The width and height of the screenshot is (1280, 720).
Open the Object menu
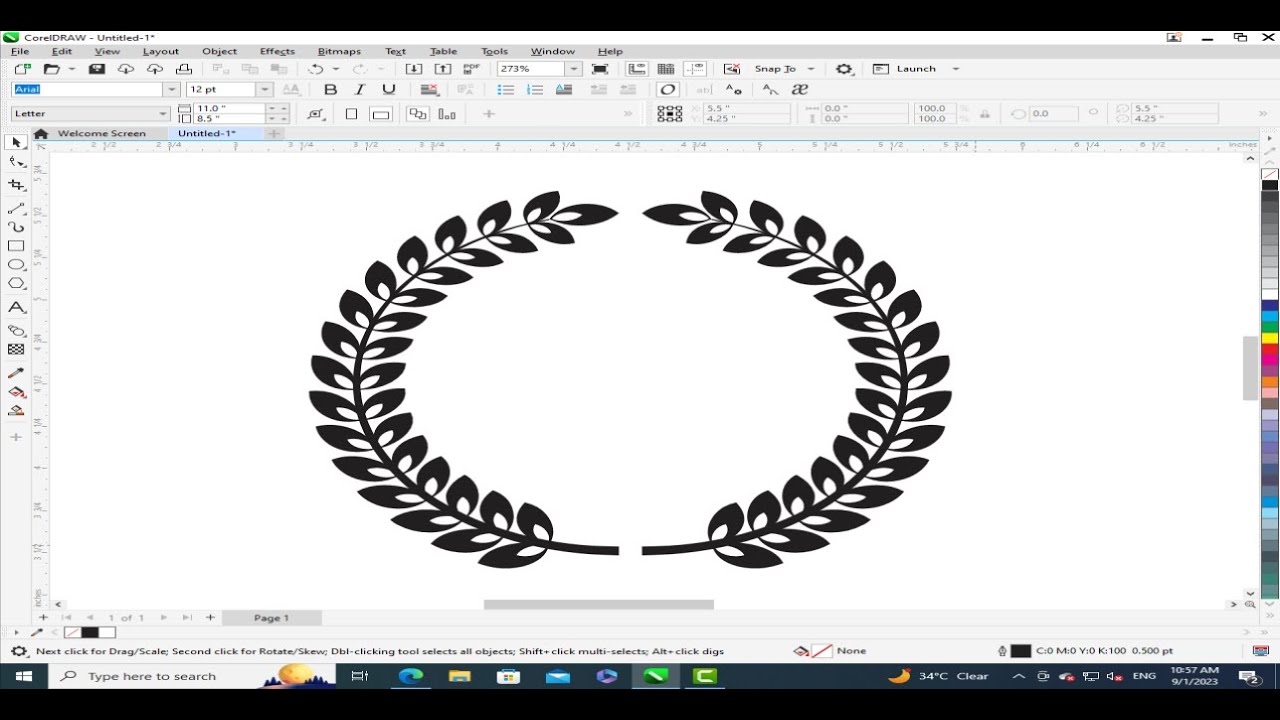[x=219, y=51]
